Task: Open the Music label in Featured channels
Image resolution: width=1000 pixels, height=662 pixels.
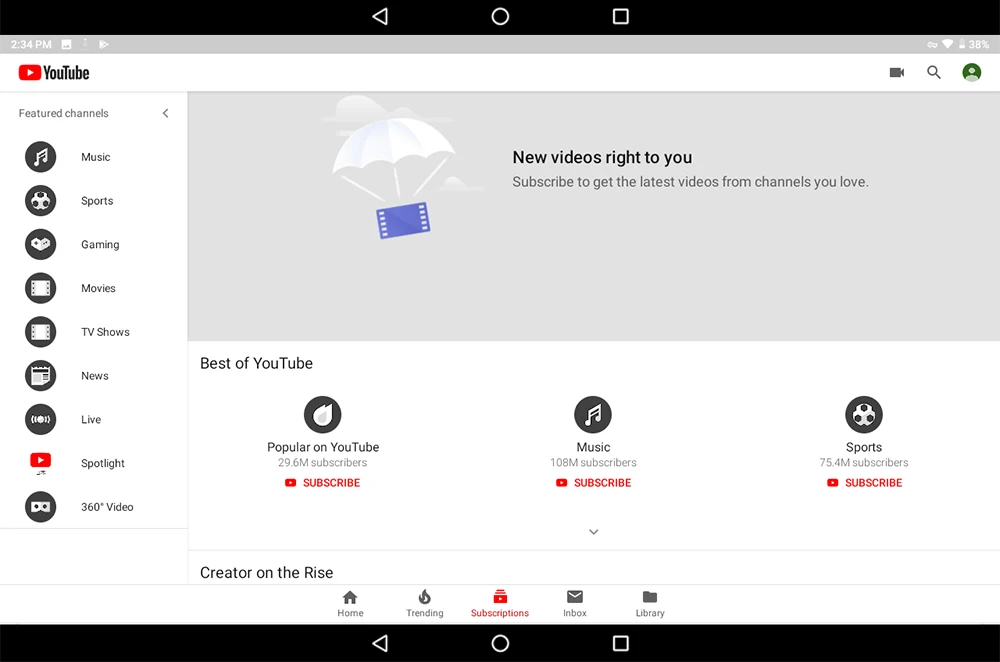Action: coord(96,157)
